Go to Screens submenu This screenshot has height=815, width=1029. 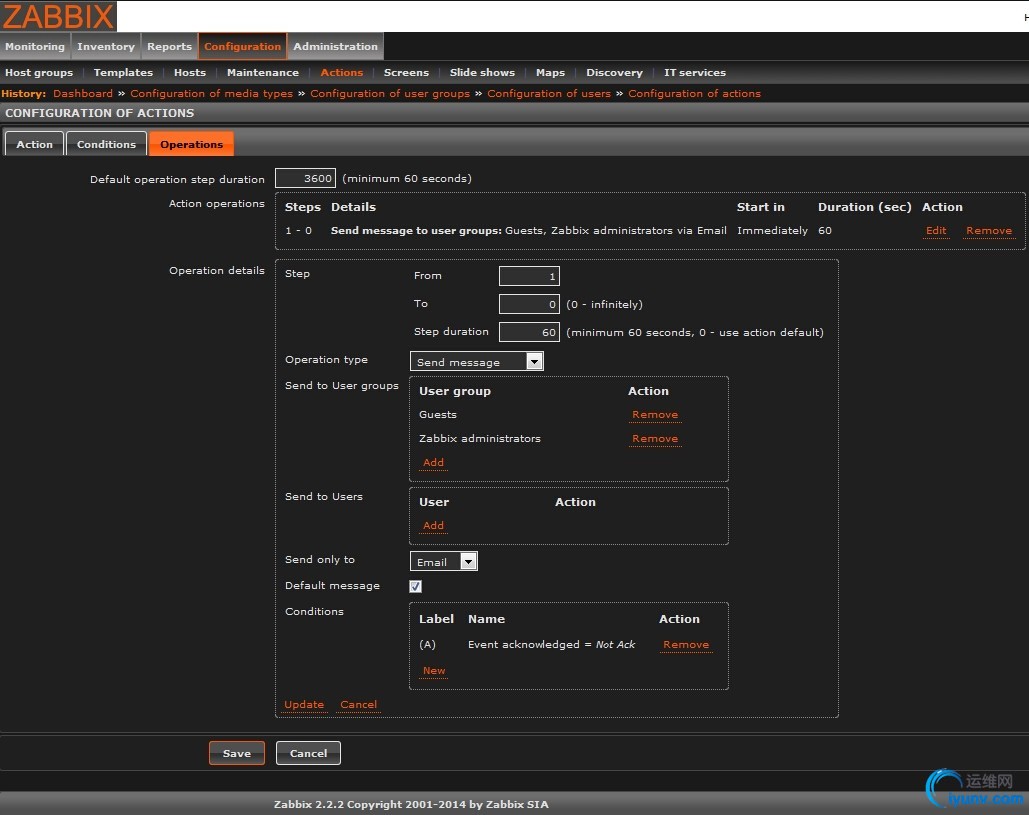(x=406, y=72)
